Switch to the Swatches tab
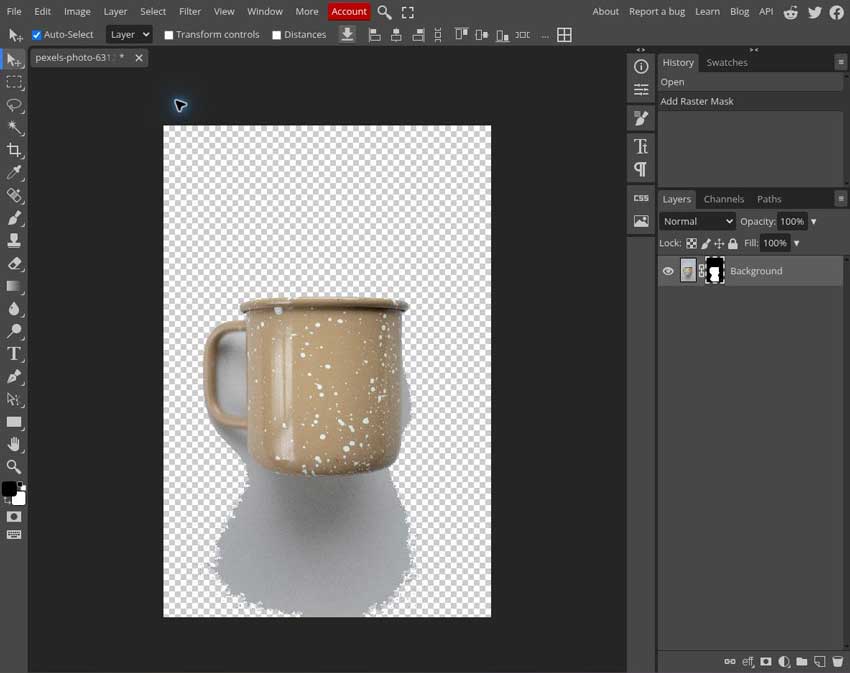This screenshot has height=673, width=850. (x=726, y=62)
